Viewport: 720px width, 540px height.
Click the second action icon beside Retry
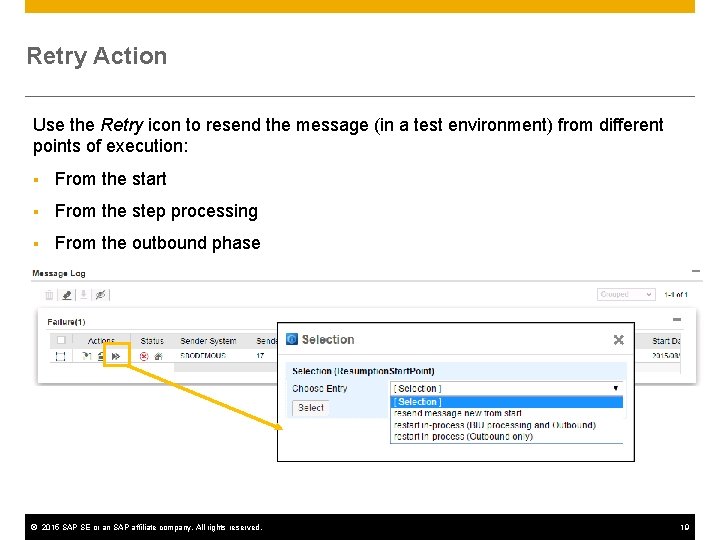(101, 356)
